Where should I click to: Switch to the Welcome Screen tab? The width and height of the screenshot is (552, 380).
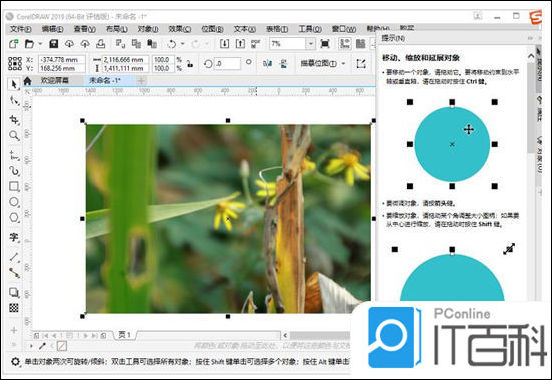pyautogui.click(x=54, y=81)
